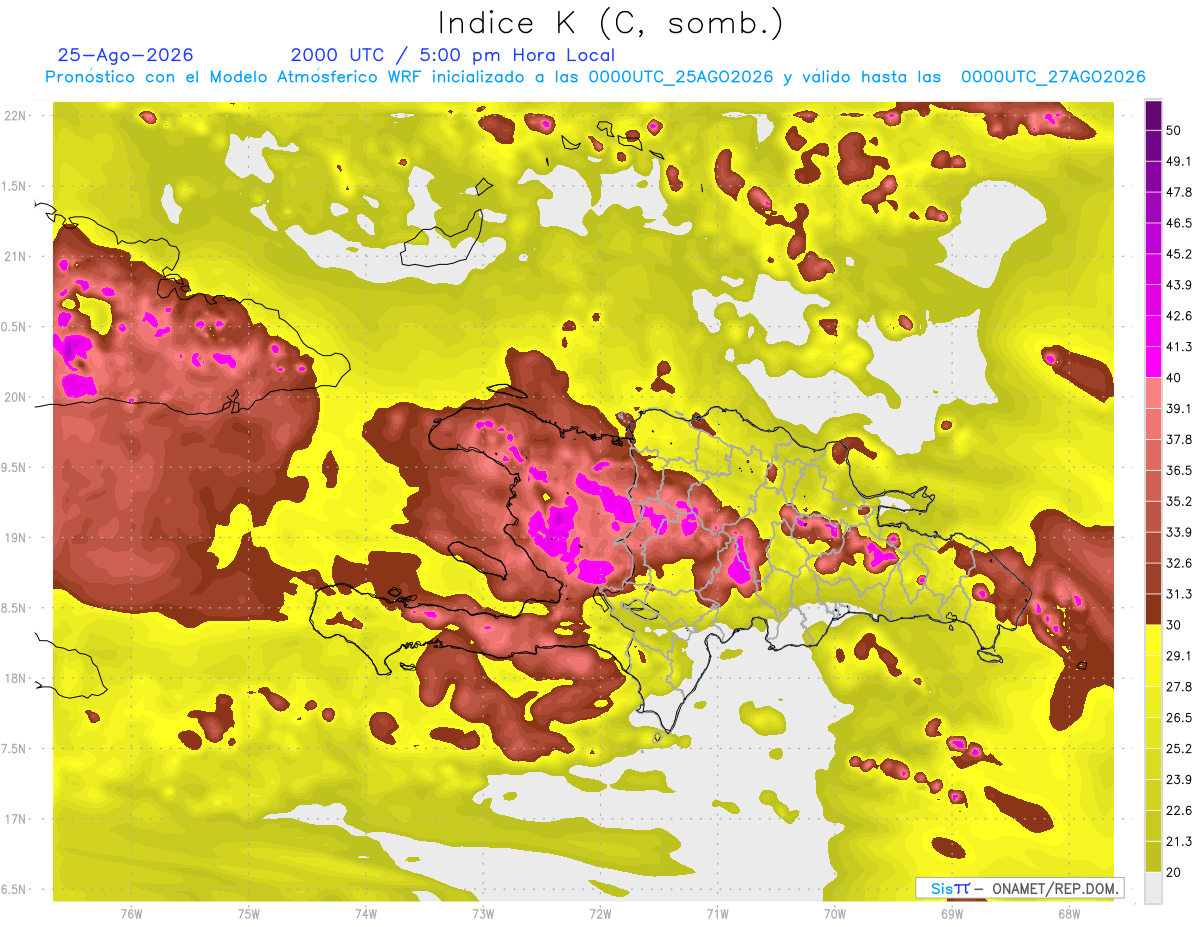Click the '20N' latitude label

(x=16, y=397)
